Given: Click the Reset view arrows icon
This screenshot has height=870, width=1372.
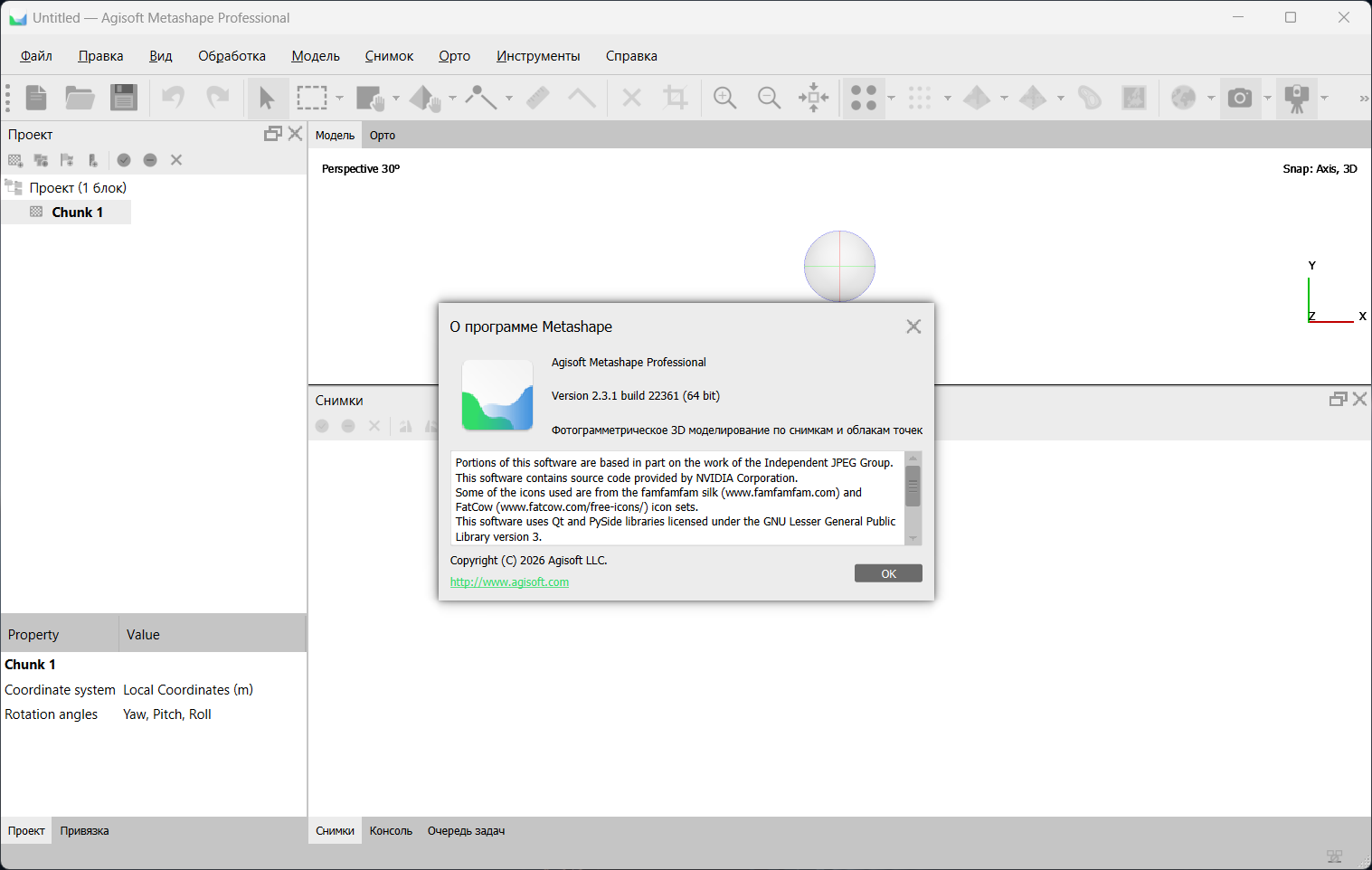Looking at the screenshot, I should tap(814, 98).
